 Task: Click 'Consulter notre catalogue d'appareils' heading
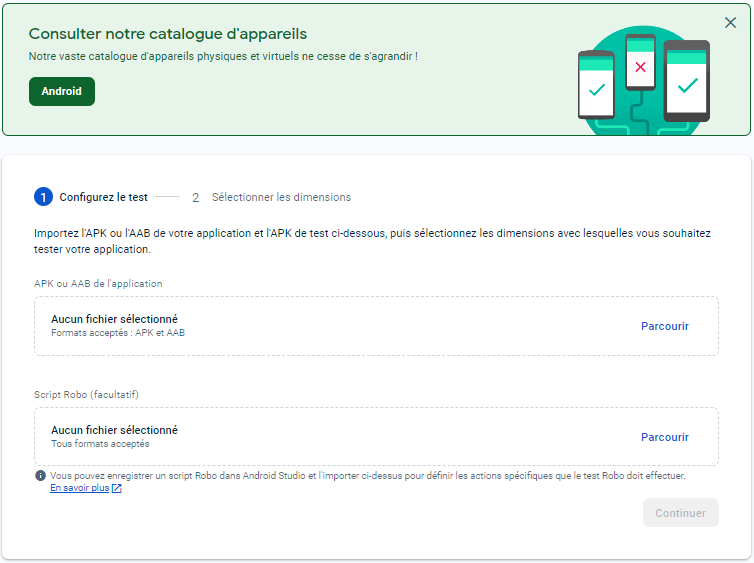pyautogui.click(x=168, y=35)
